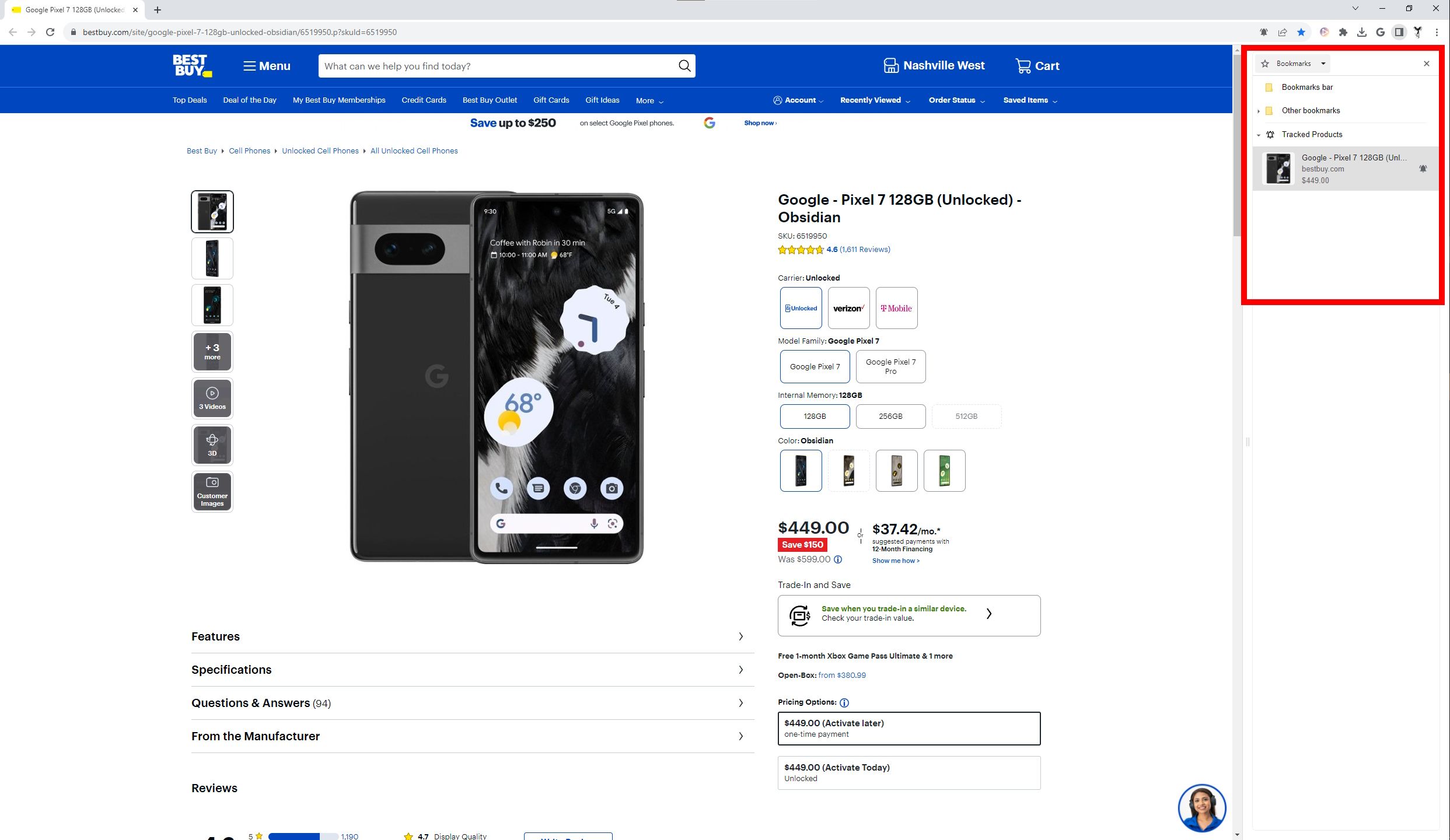This screenshot has width=1450, height=840.
Task: Select the Unlocked carrier option
Action: coord(801,308)
